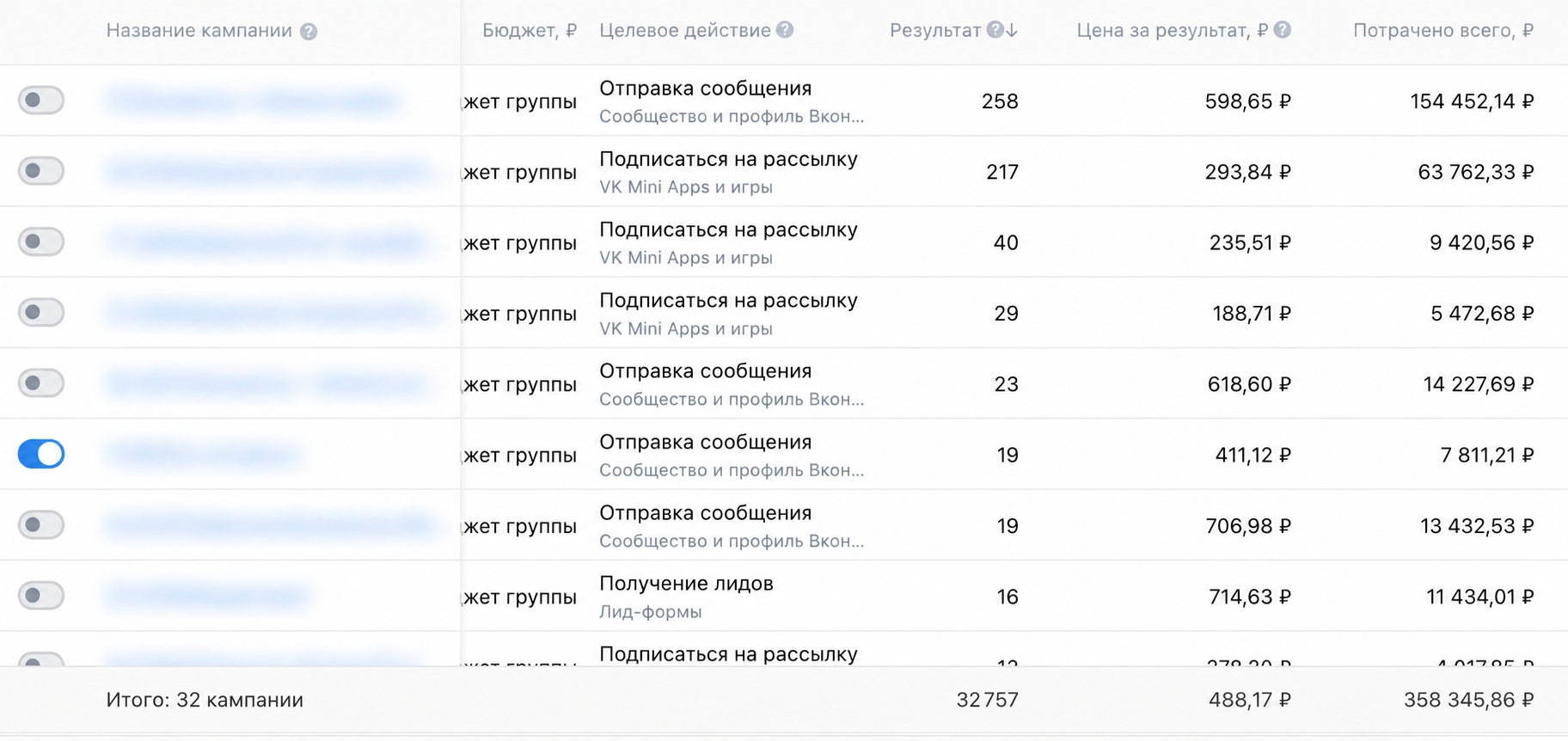Turn on the campaign that spent 13 432,53 ₽
This screenshot has width=1568, height=741.
point(41,524)
